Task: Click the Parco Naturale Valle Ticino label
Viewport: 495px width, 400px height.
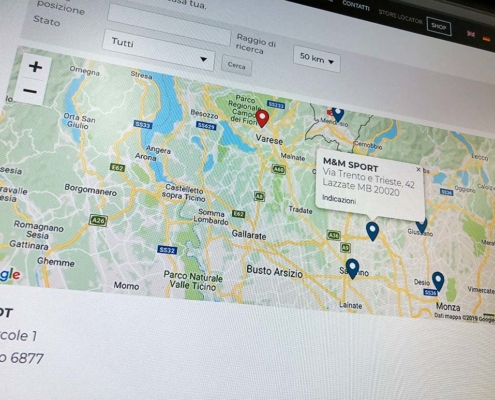Action: click(193, 280)
